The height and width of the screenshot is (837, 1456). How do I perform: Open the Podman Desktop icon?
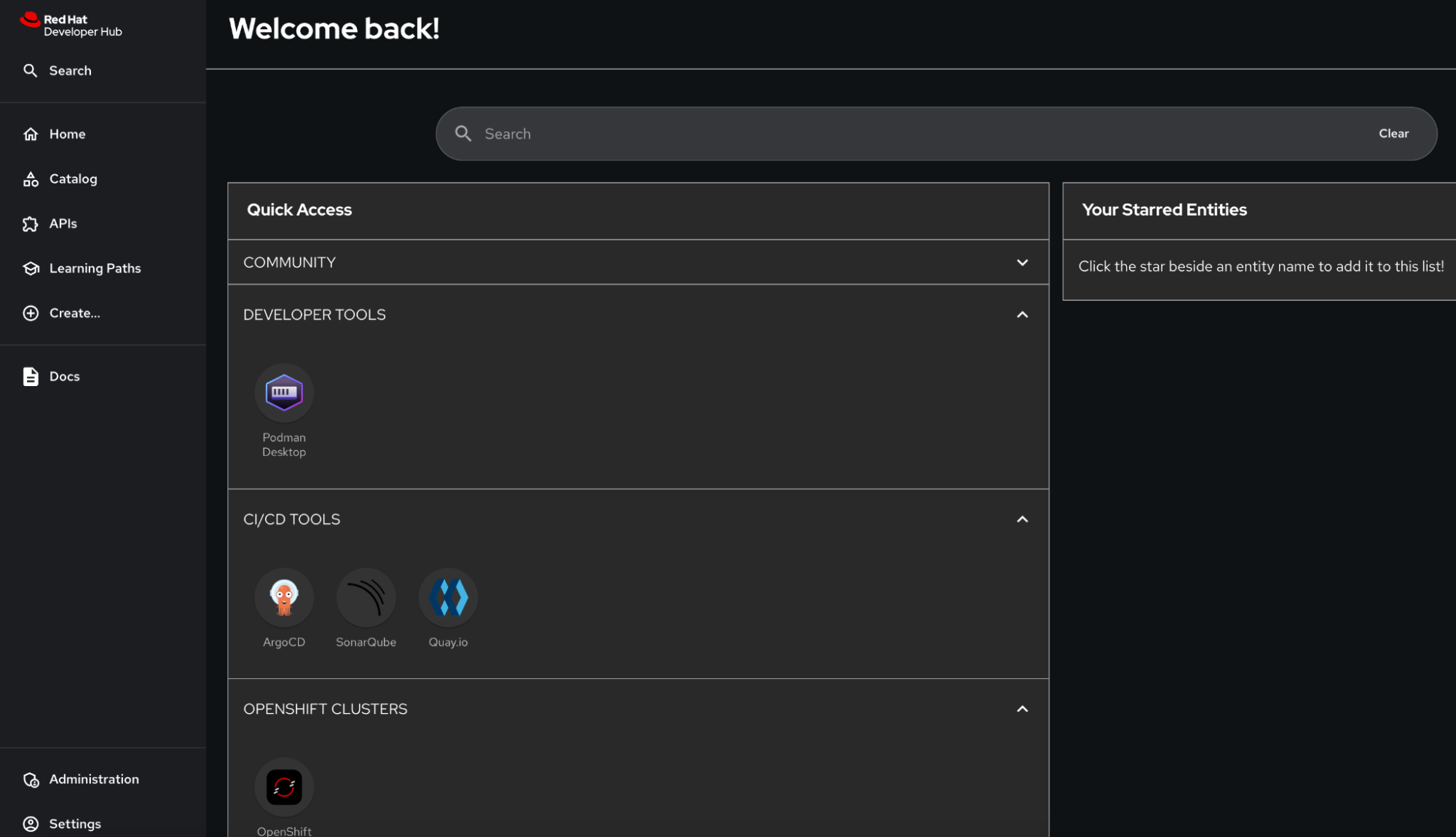pos(284,393)
